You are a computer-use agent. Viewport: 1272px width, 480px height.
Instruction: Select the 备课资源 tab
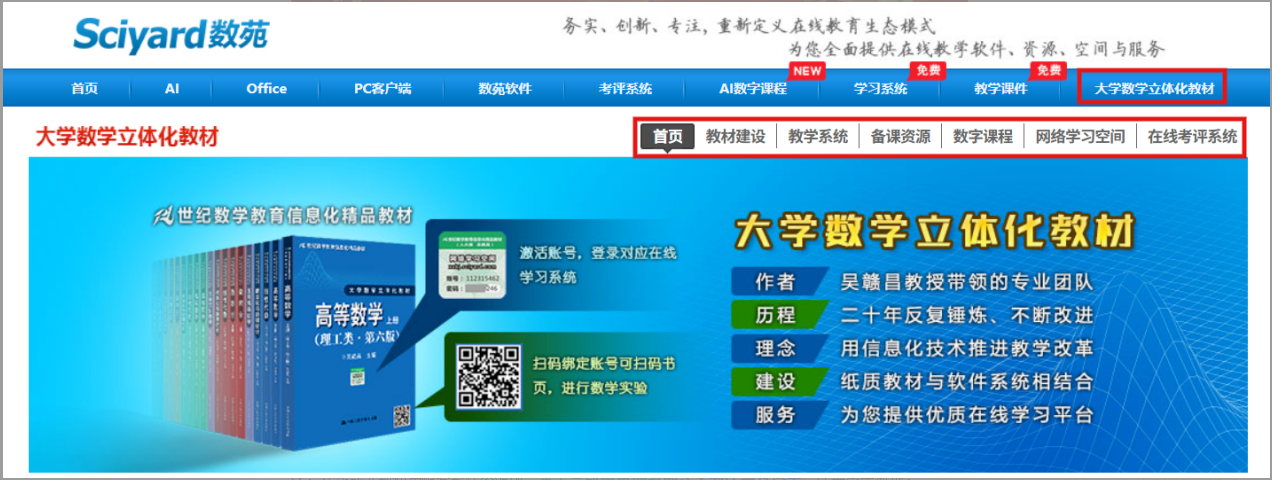coord(900,137)
